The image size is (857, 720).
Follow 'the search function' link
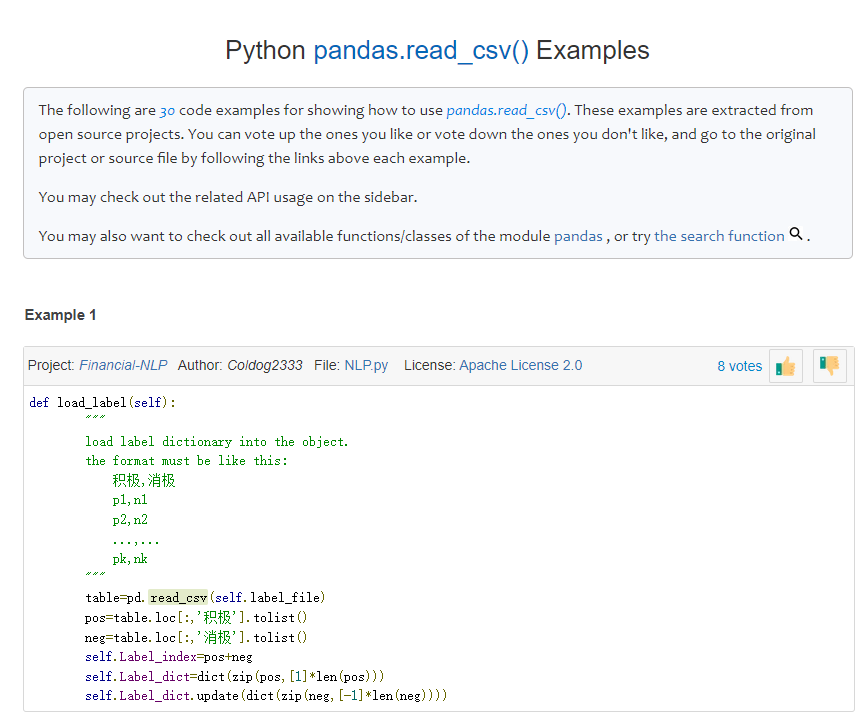tap(719, 236)
